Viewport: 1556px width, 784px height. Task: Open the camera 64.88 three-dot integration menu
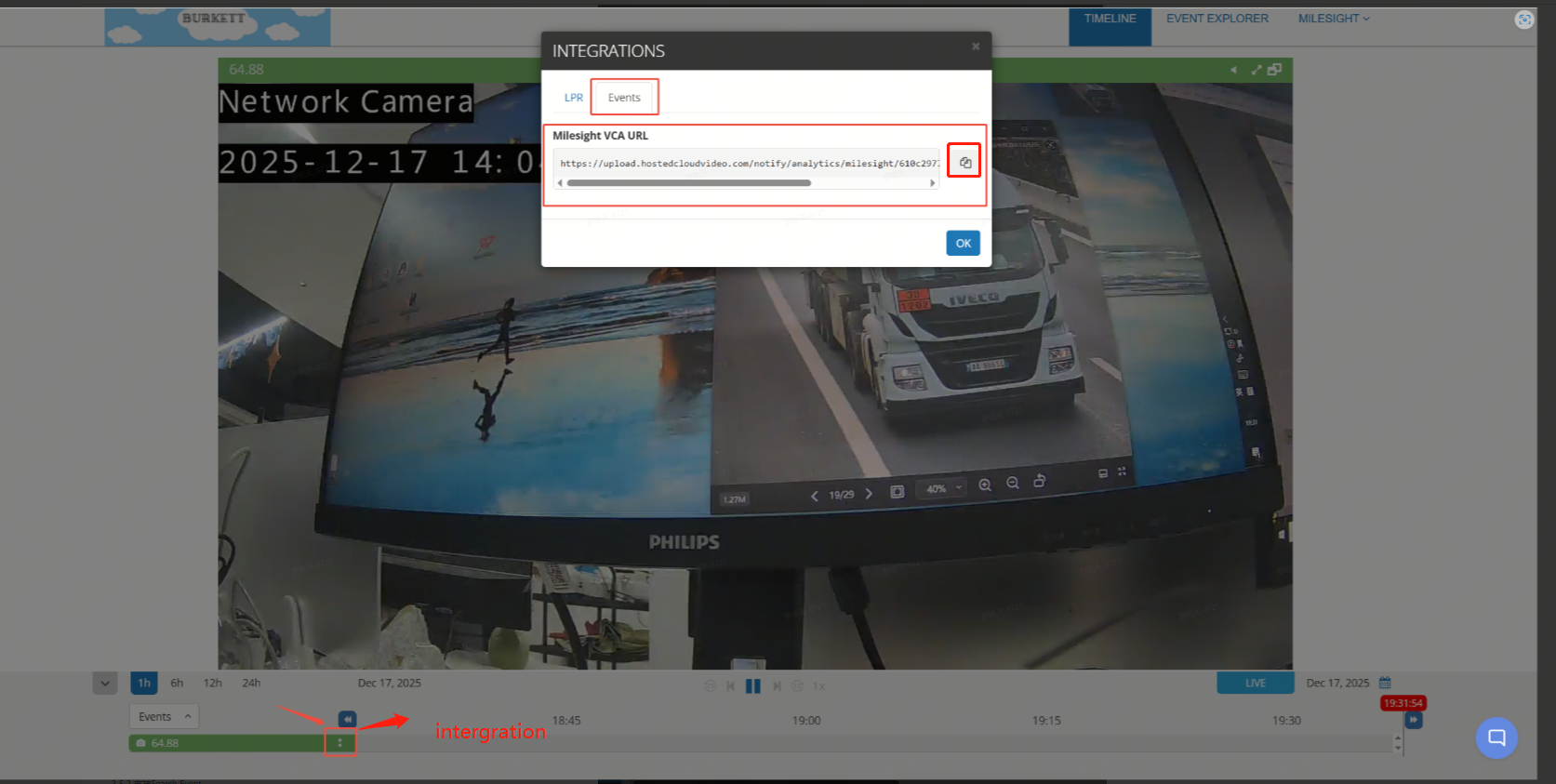point(340,743)
